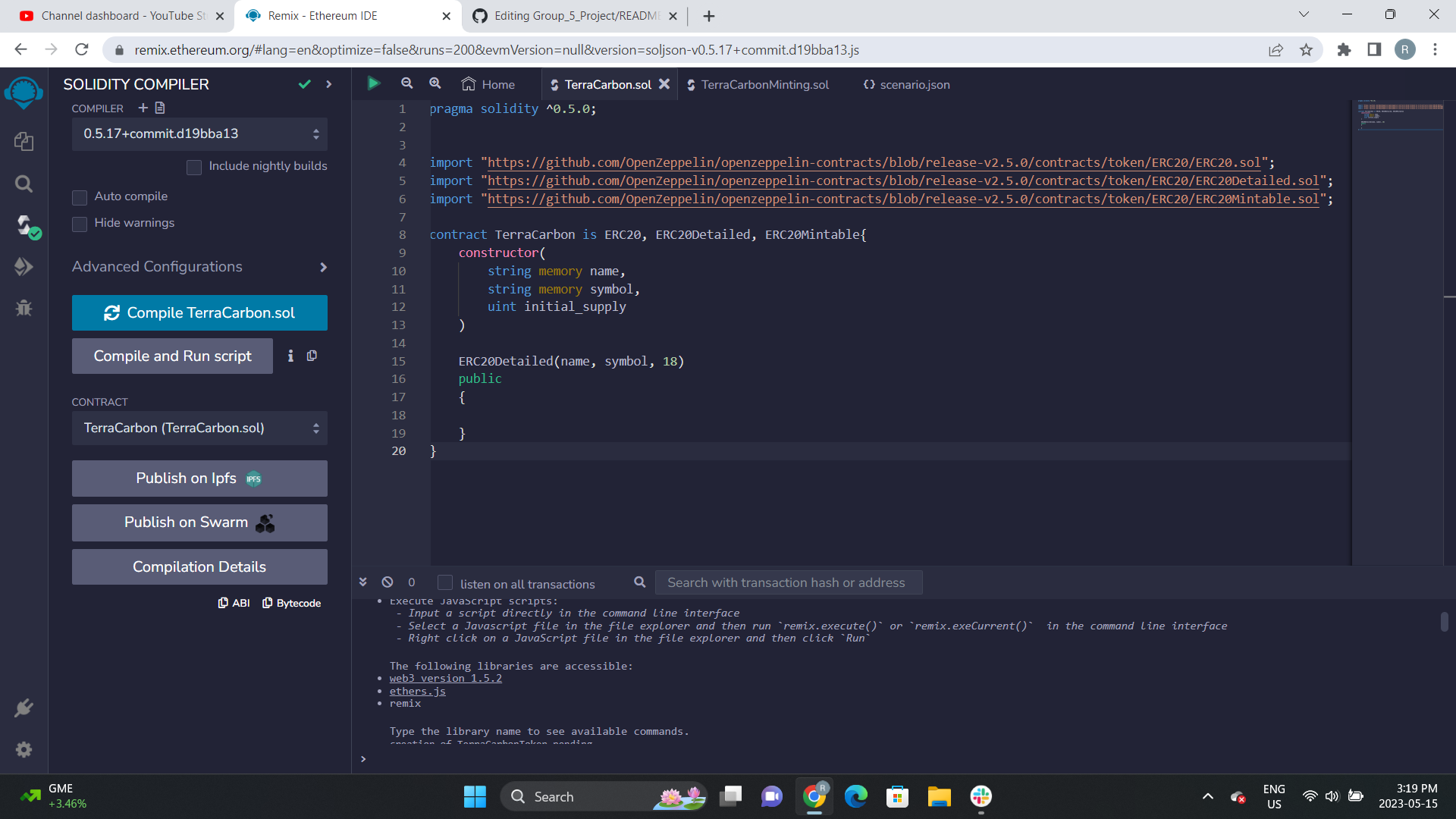
Task: Check Include nightly builds
Action: click(194, 167)
